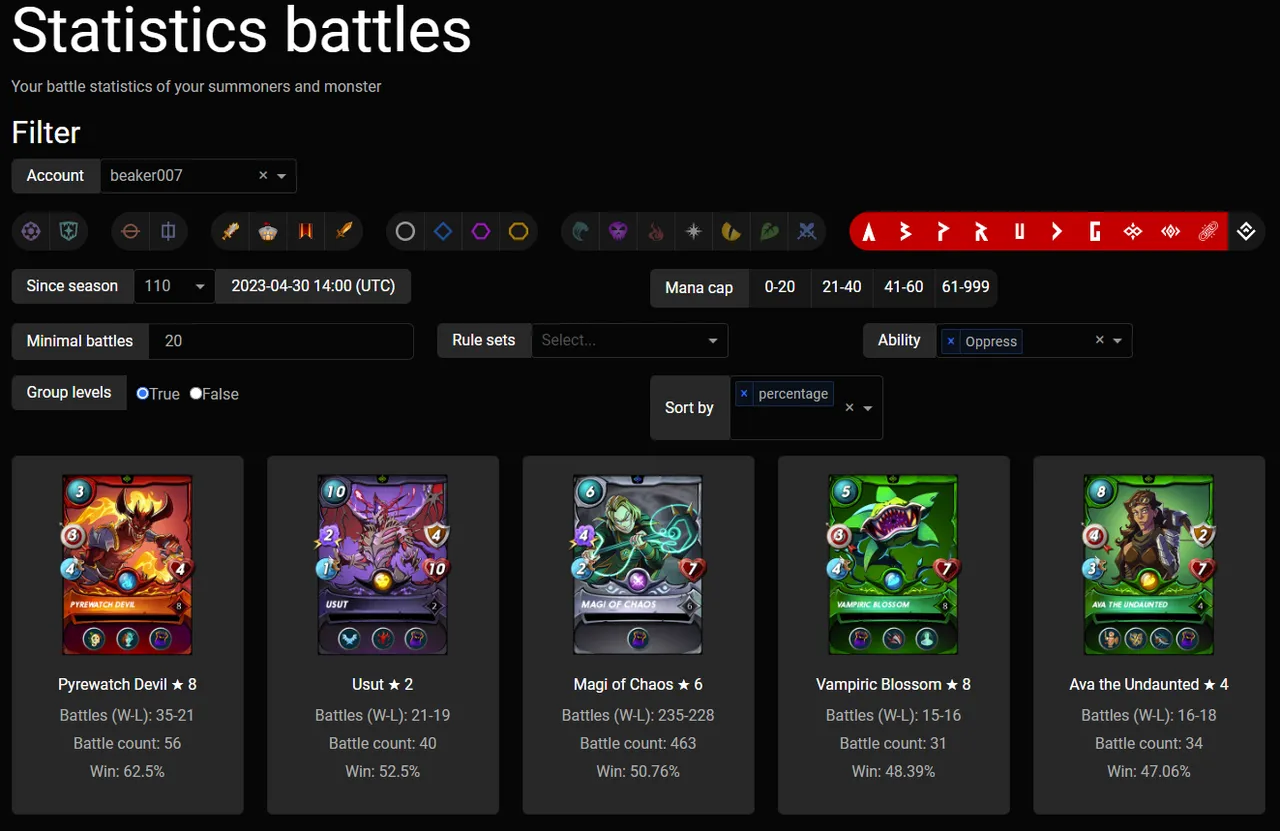Click the plain orange sword match-type icon
Viewport: 1280px width, 831px height.
pos(344,232)
